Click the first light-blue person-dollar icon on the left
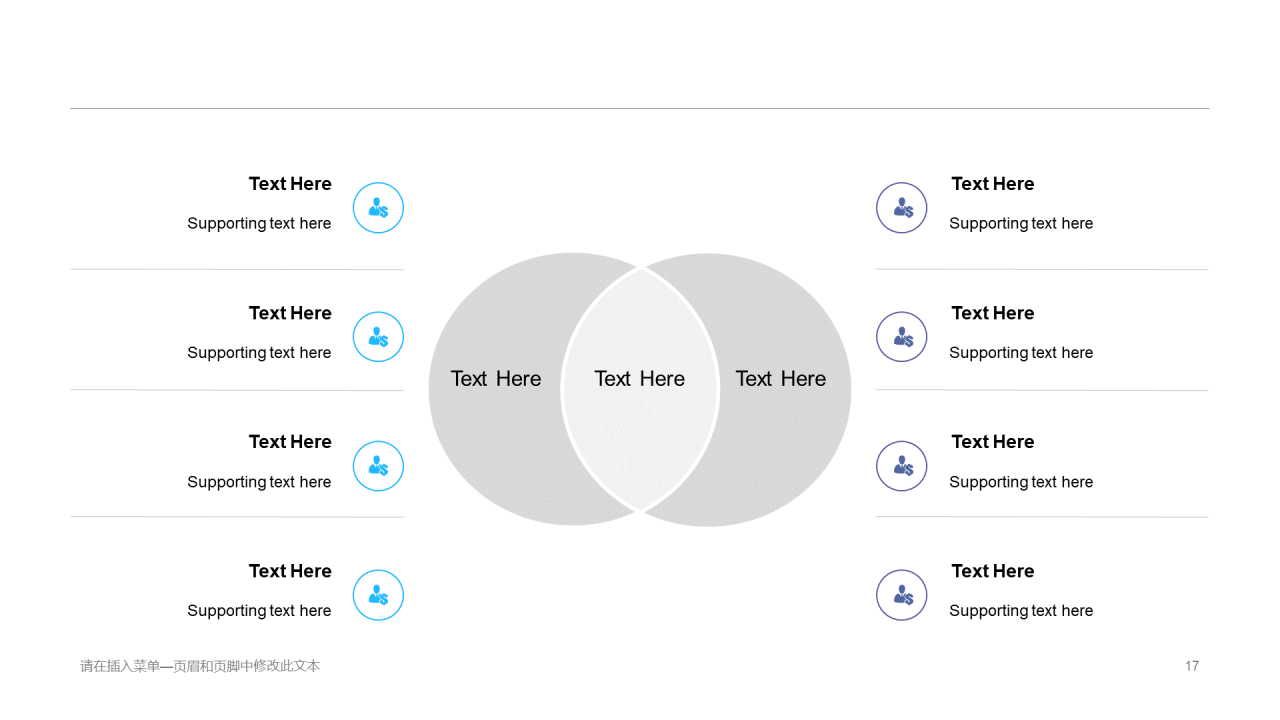 click(378, 208)
